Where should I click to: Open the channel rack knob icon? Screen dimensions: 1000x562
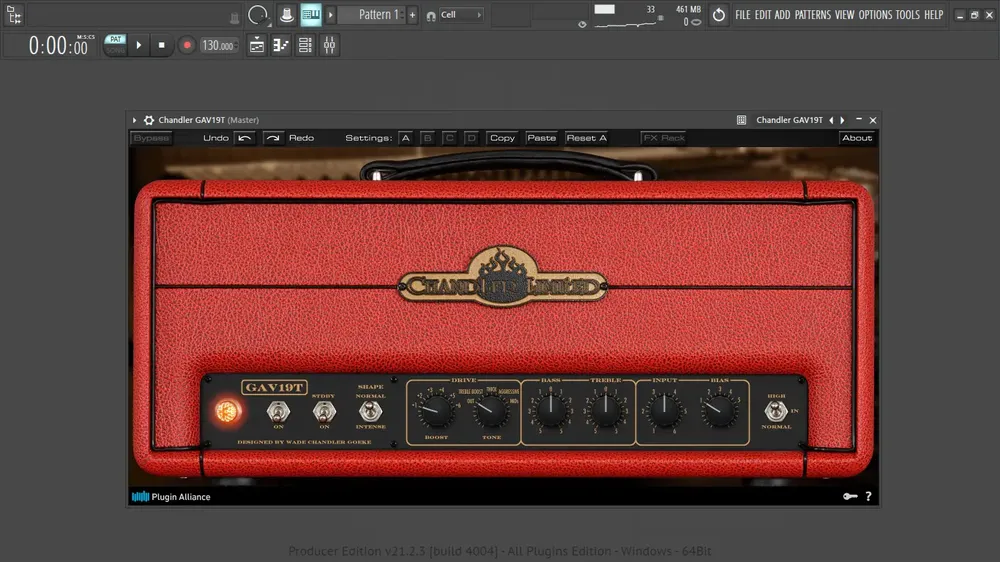[258, 15]
